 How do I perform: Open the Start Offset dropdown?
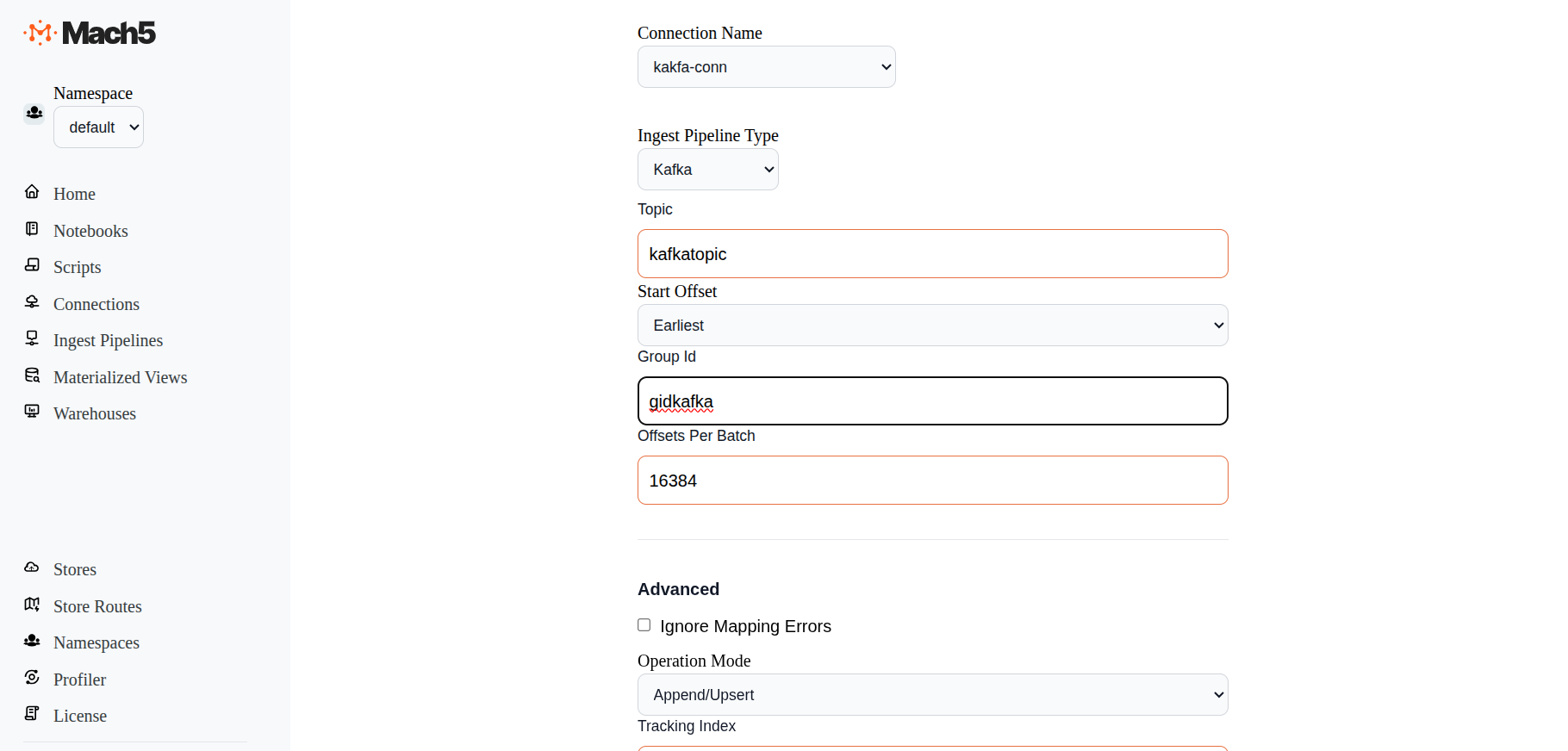click(932, 326)
